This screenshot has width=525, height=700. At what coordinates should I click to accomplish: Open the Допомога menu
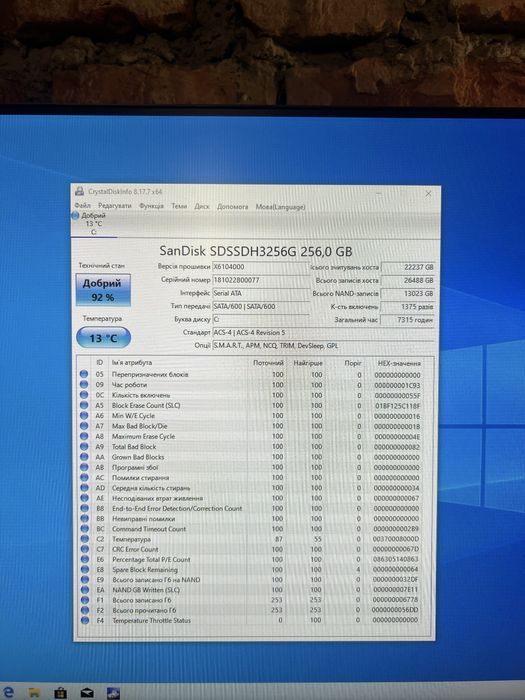click(x=232, y=207)
